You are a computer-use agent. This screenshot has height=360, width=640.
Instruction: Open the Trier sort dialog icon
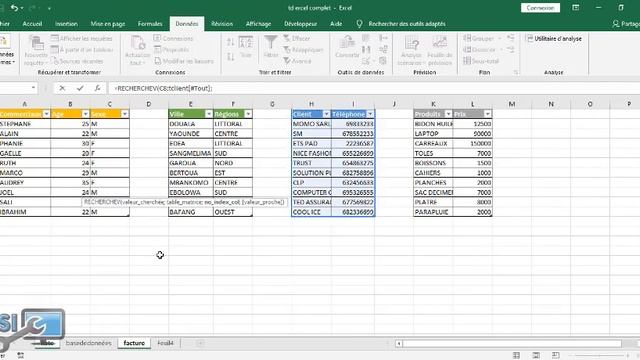245,47
